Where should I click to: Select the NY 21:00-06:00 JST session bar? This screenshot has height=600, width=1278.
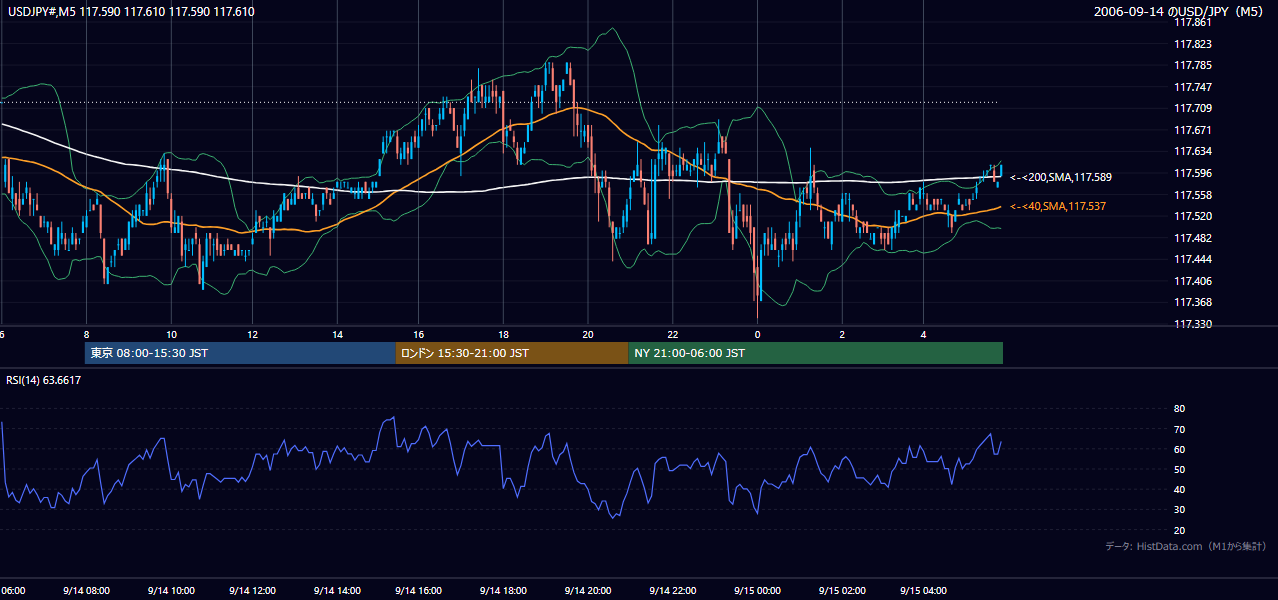815,353
